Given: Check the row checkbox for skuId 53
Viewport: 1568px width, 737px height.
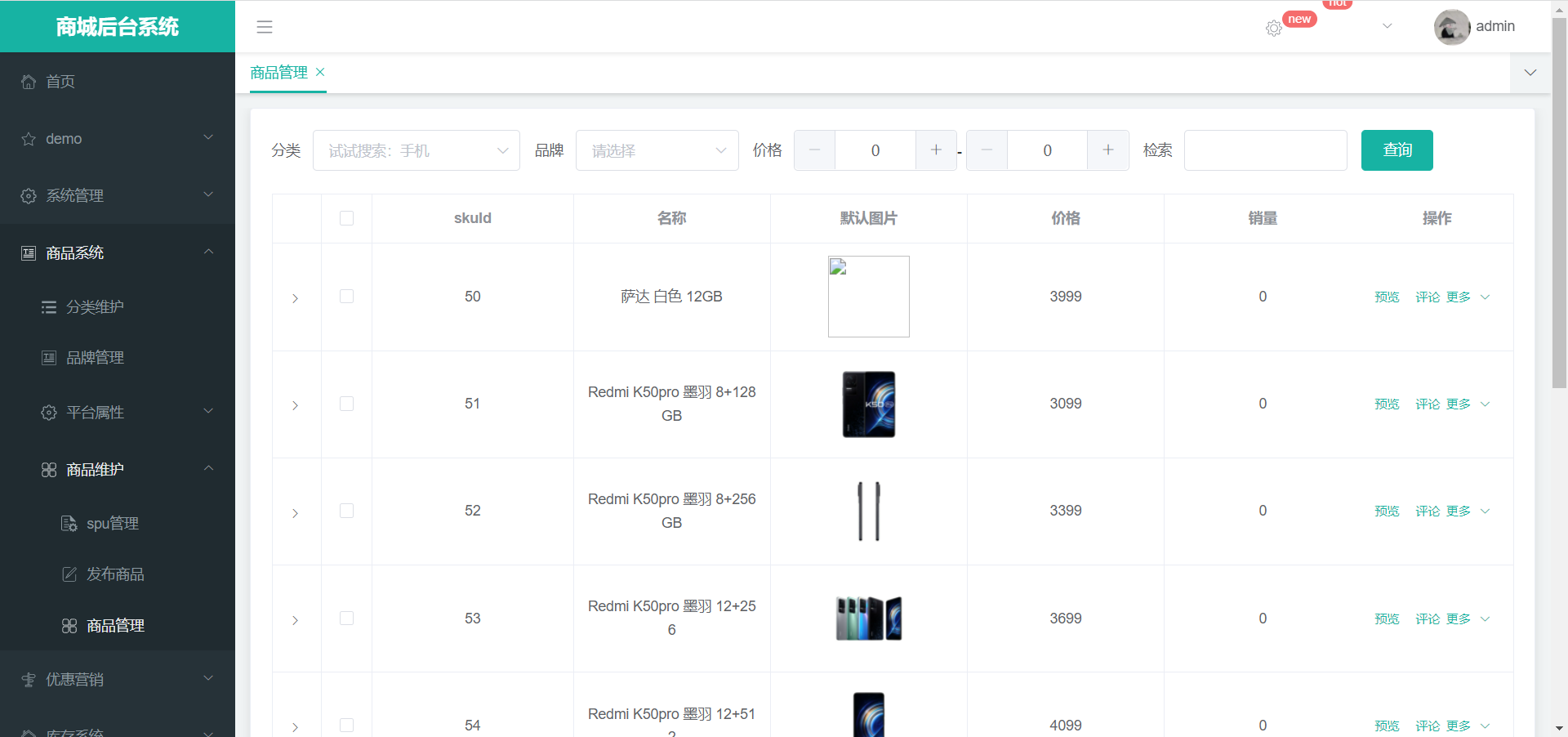Looking at the screenshot, I should pyautogui.click(x=346, y=619).
